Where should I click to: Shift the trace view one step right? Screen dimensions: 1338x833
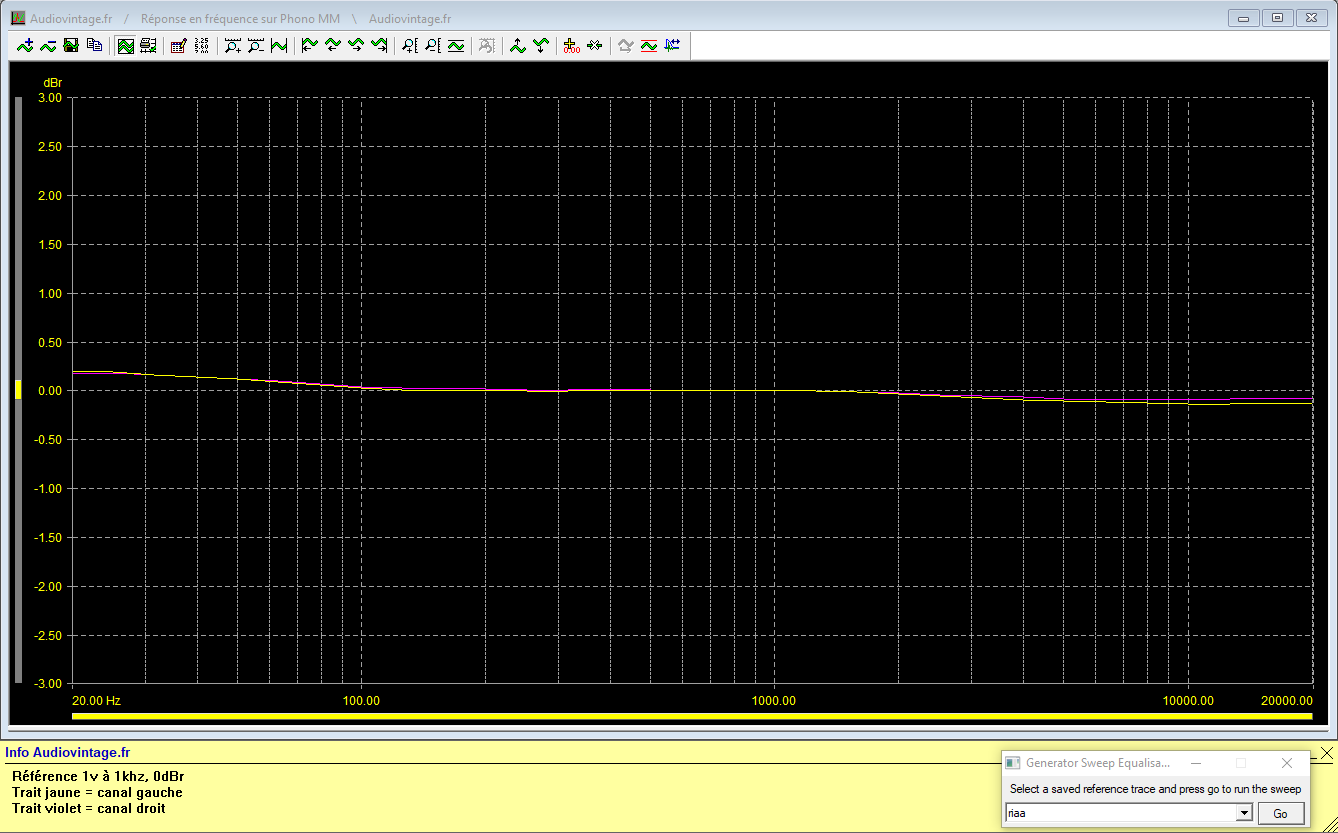[x=356, y=45]
